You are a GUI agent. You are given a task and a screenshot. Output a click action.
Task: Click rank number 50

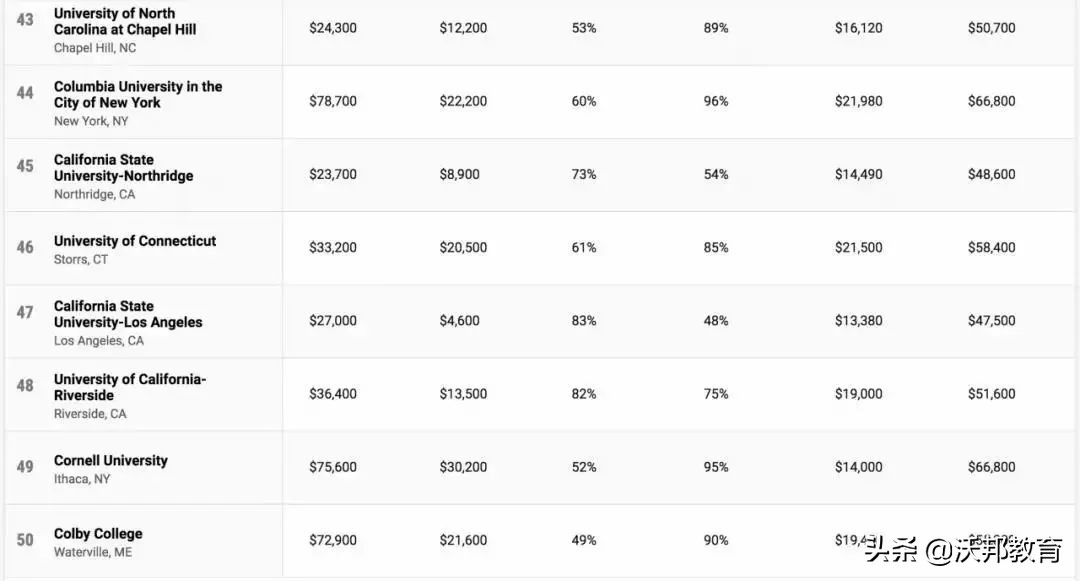[25, 540]
